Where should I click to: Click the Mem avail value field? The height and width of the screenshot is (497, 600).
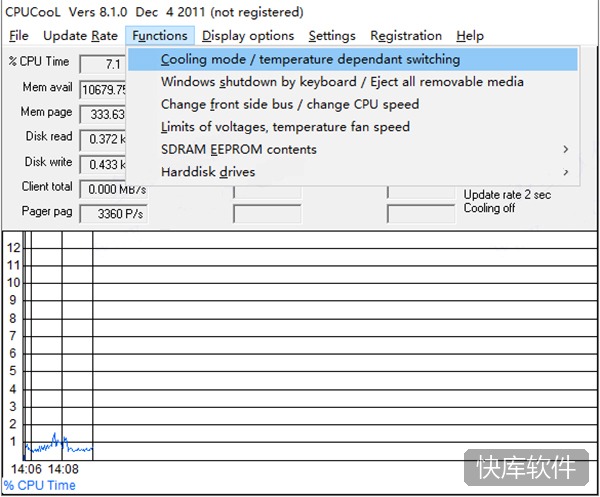click(x=103, y=90)
